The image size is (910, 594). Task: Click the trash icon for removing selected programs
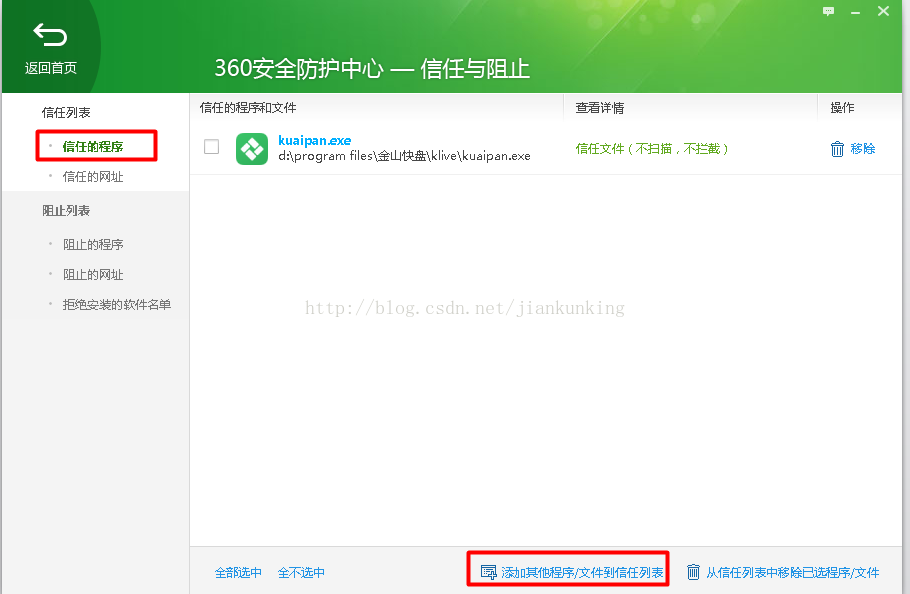point(693,572)
